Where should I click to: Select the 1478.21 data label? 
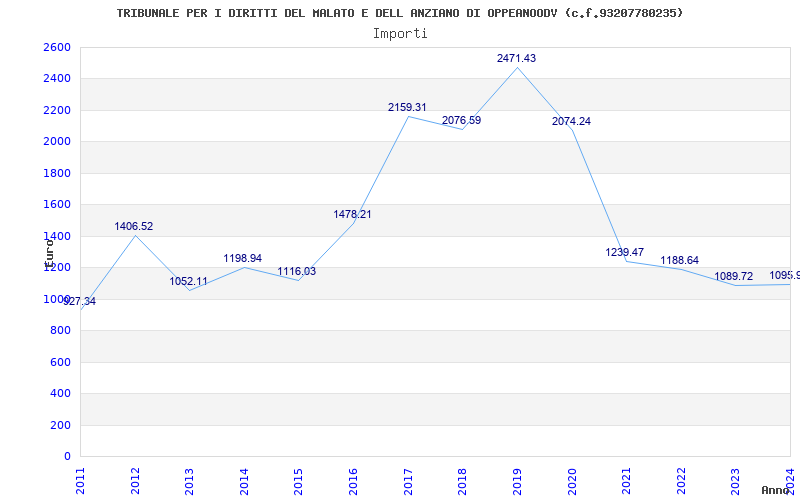[x=353, y=214]
